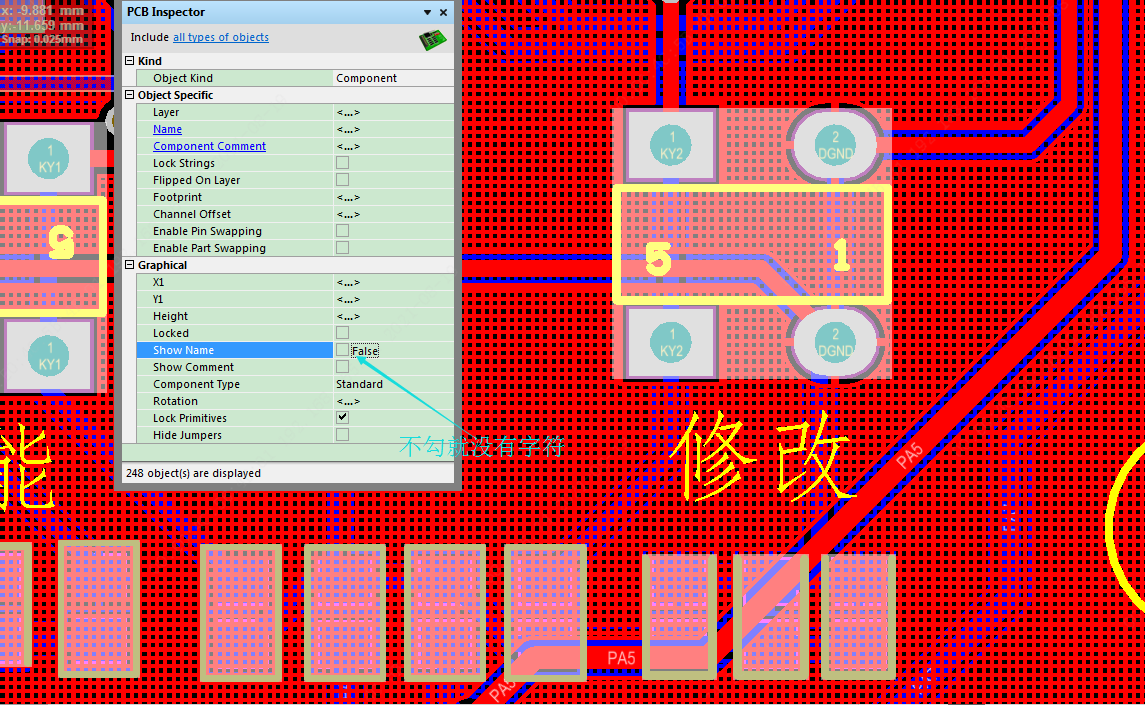
Task: Click the KY2 pad 1 below the component outline
Action: [671, 342]
